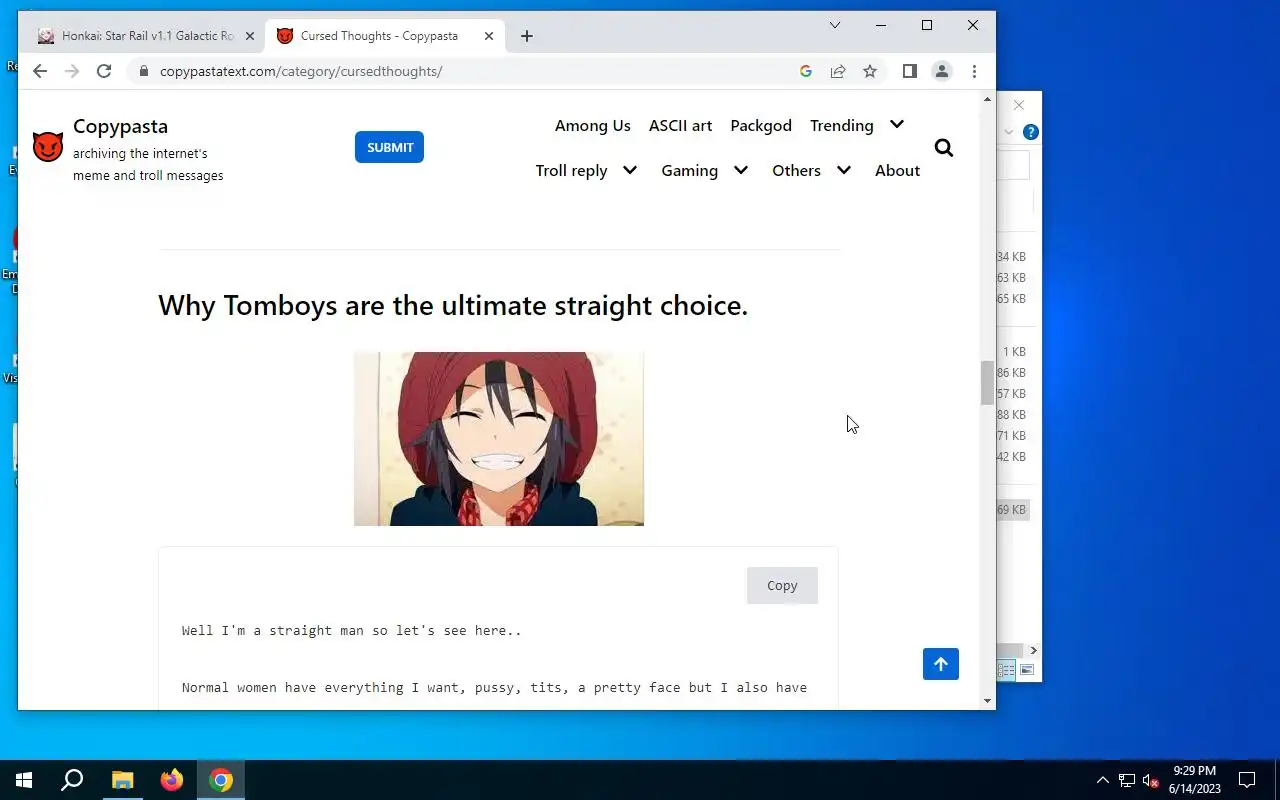Click the share page icon in address bar
The height and width of the screenshot is (800, 1280).
pyautogui.click(x=838, y=71)
